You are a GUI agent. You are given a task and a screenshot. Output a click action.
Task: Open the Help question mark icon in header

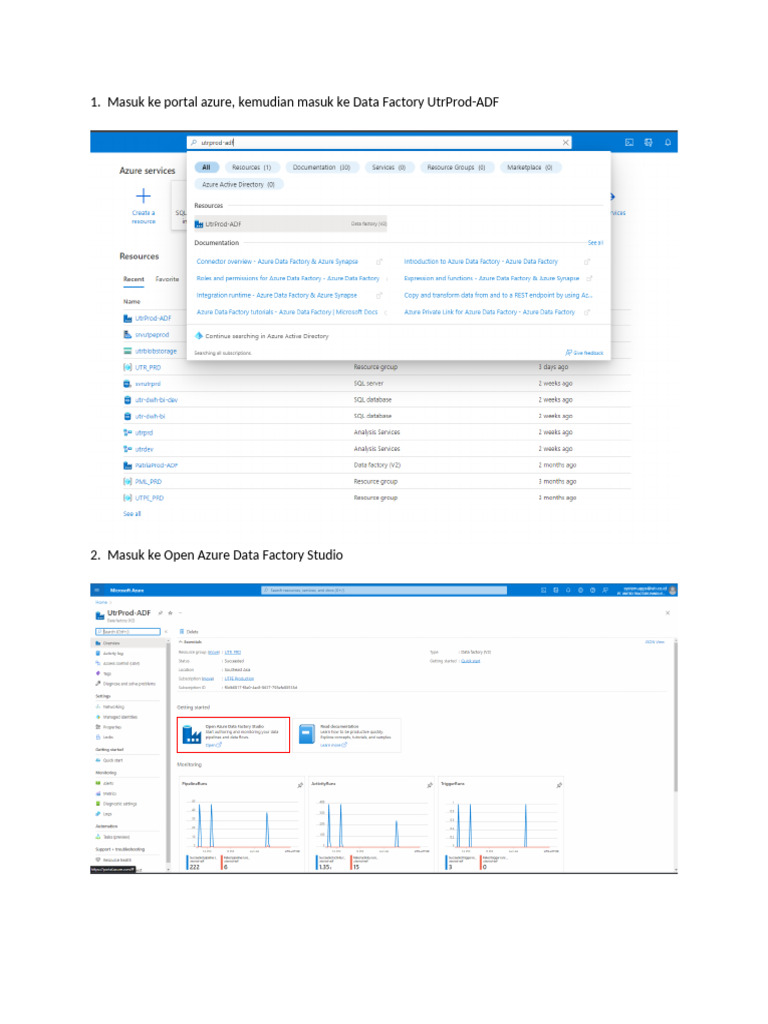[x=593, y=590]
